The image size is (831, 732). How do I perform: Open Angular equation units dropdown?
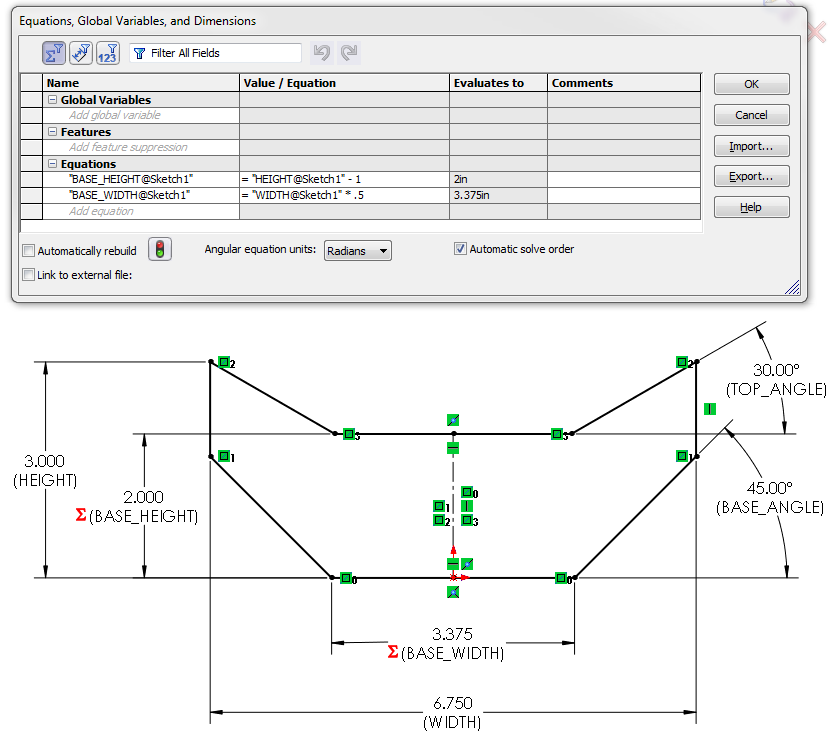pos(357,251)
